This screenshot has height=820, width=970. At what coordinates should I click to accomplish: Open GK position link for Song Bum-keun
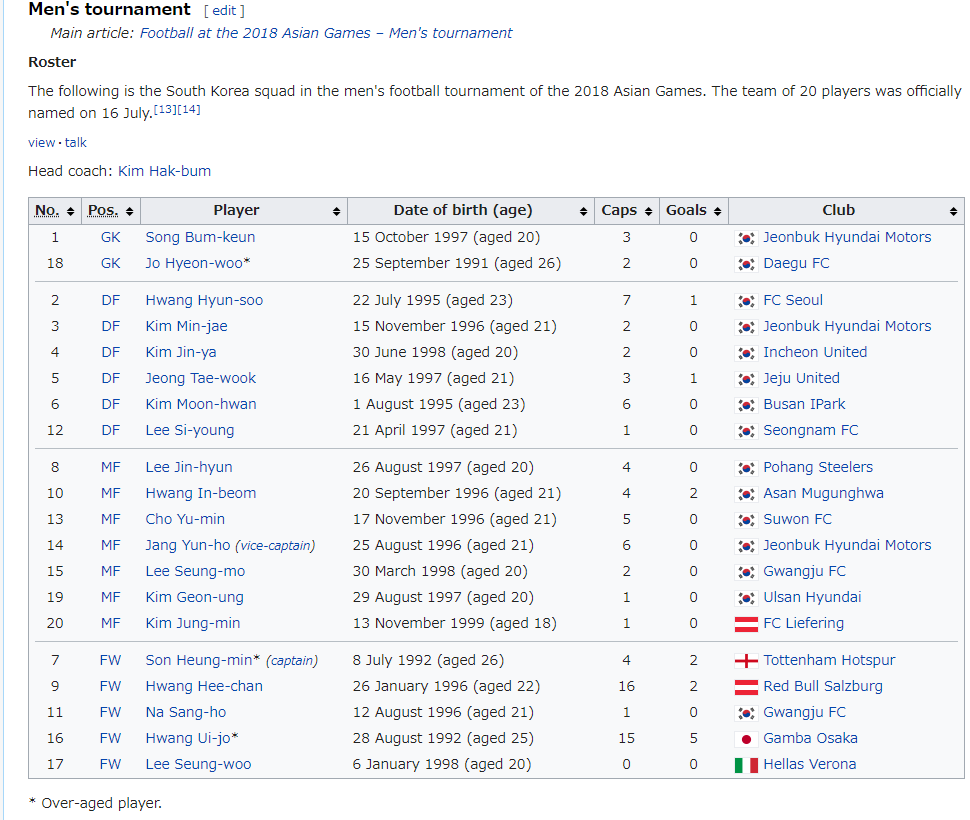(x=111, y=237)
